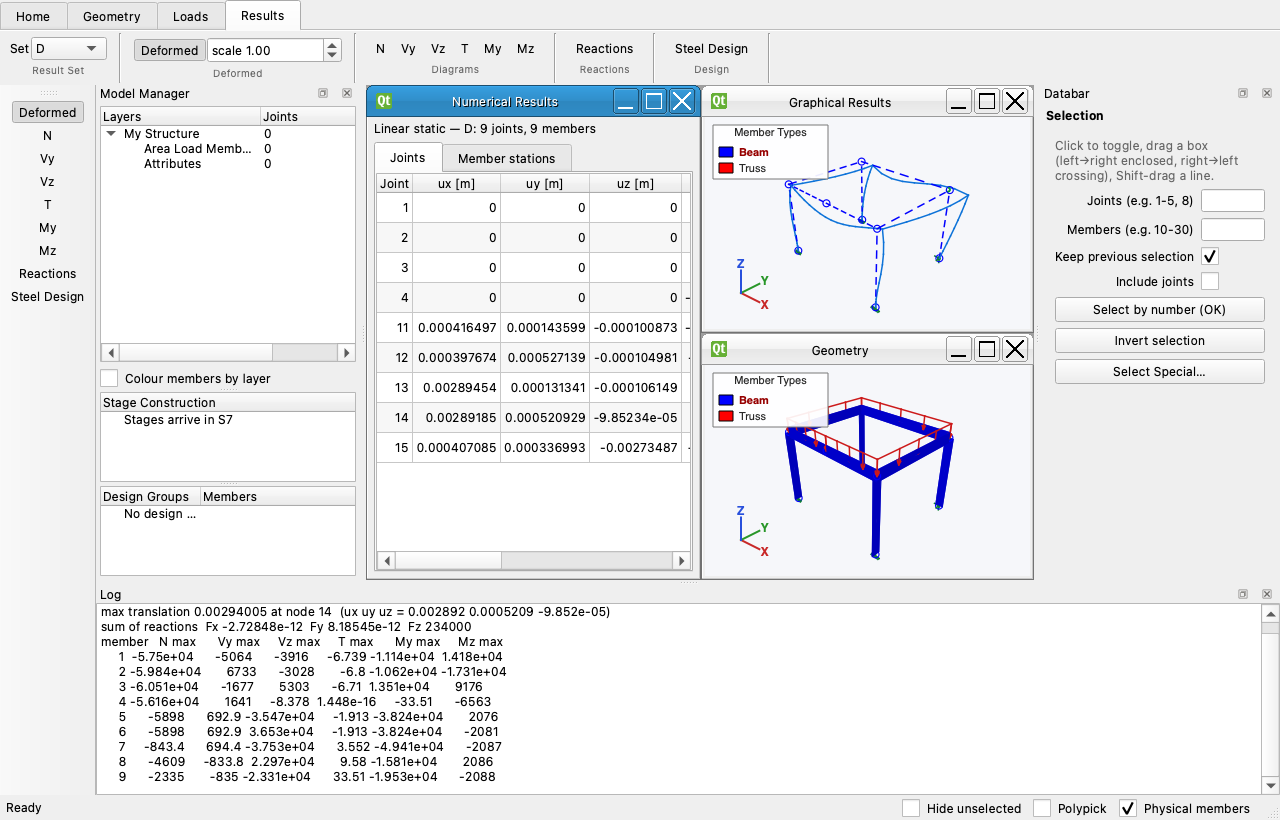Enable Polypick checkbox
Image resolution: width=1280 pixels, height=820 pixels.
point(1042,808)
